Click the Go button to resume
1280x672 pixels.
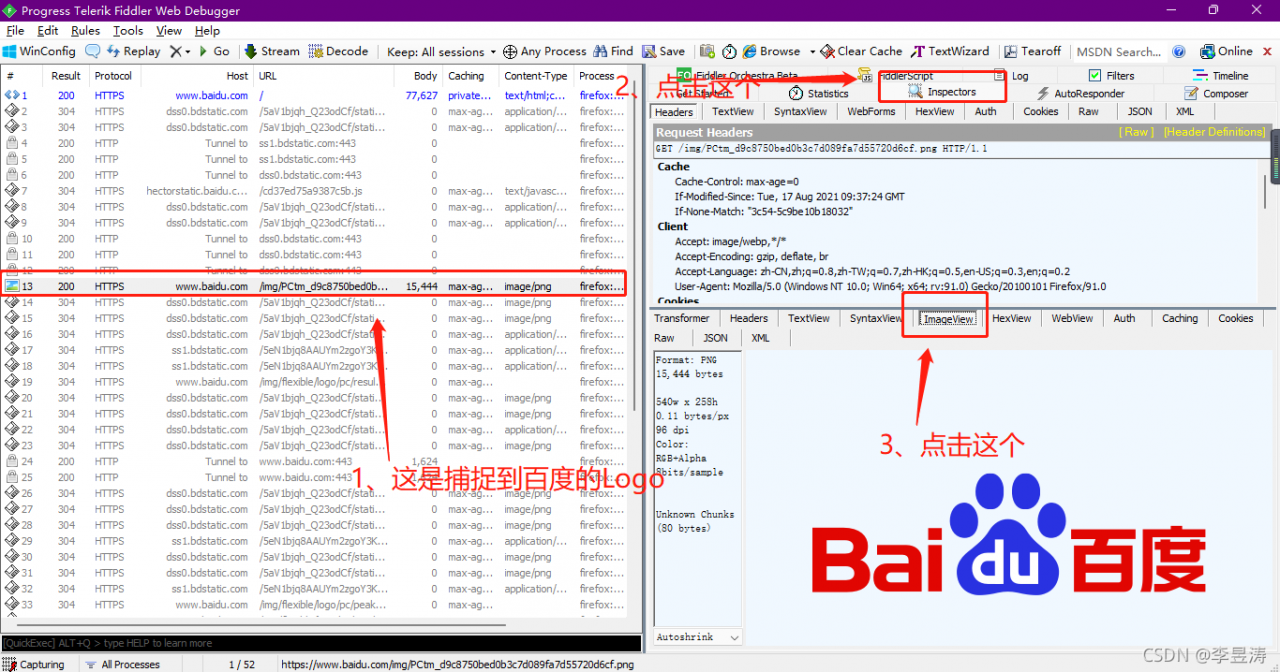click(214, 51)
